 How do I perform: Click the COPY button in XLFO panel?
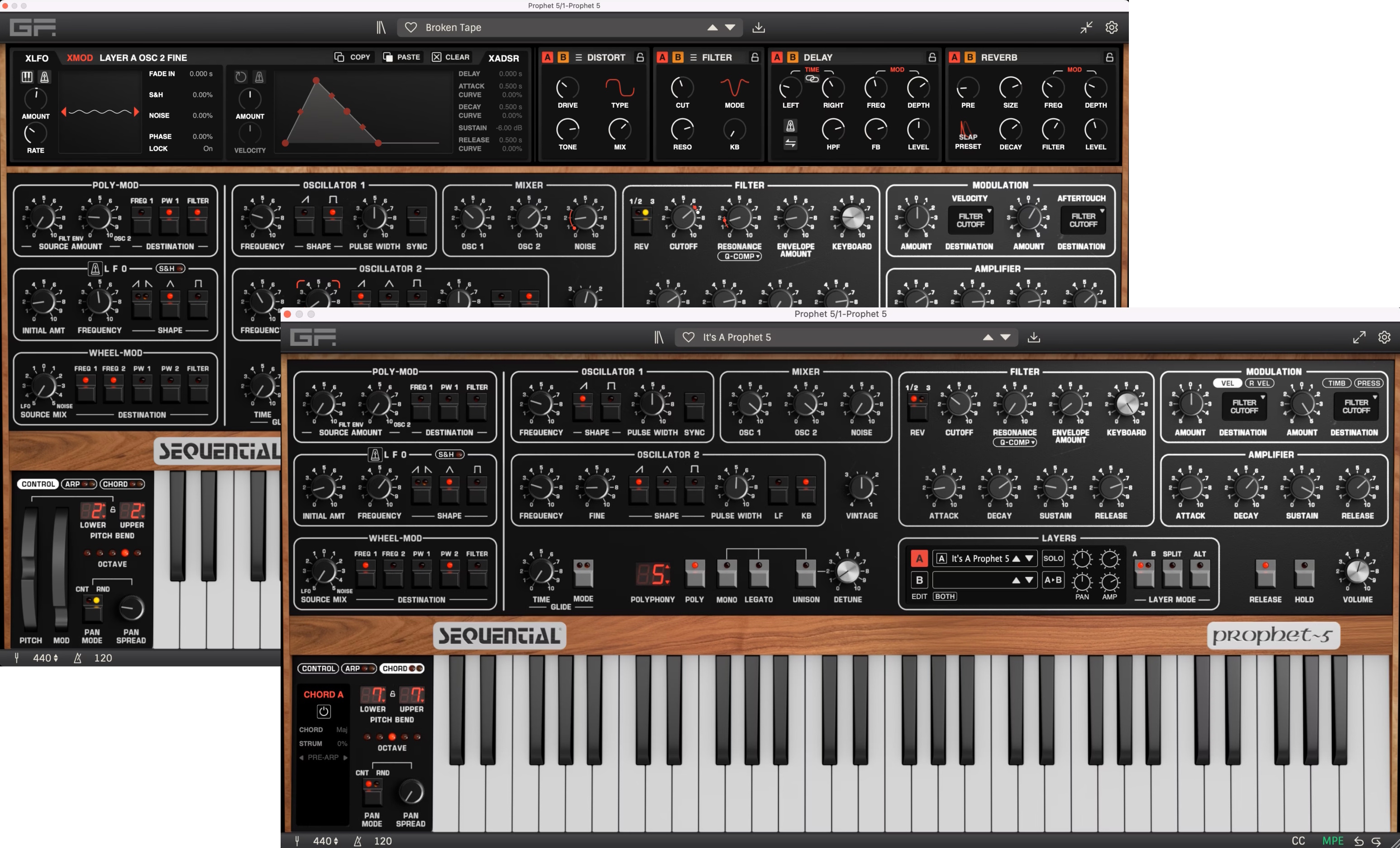(x=353, y=57)
